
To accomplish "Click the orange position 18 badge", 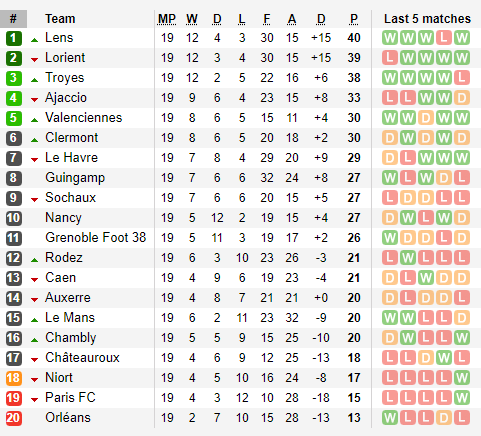I will pos(14,378).
